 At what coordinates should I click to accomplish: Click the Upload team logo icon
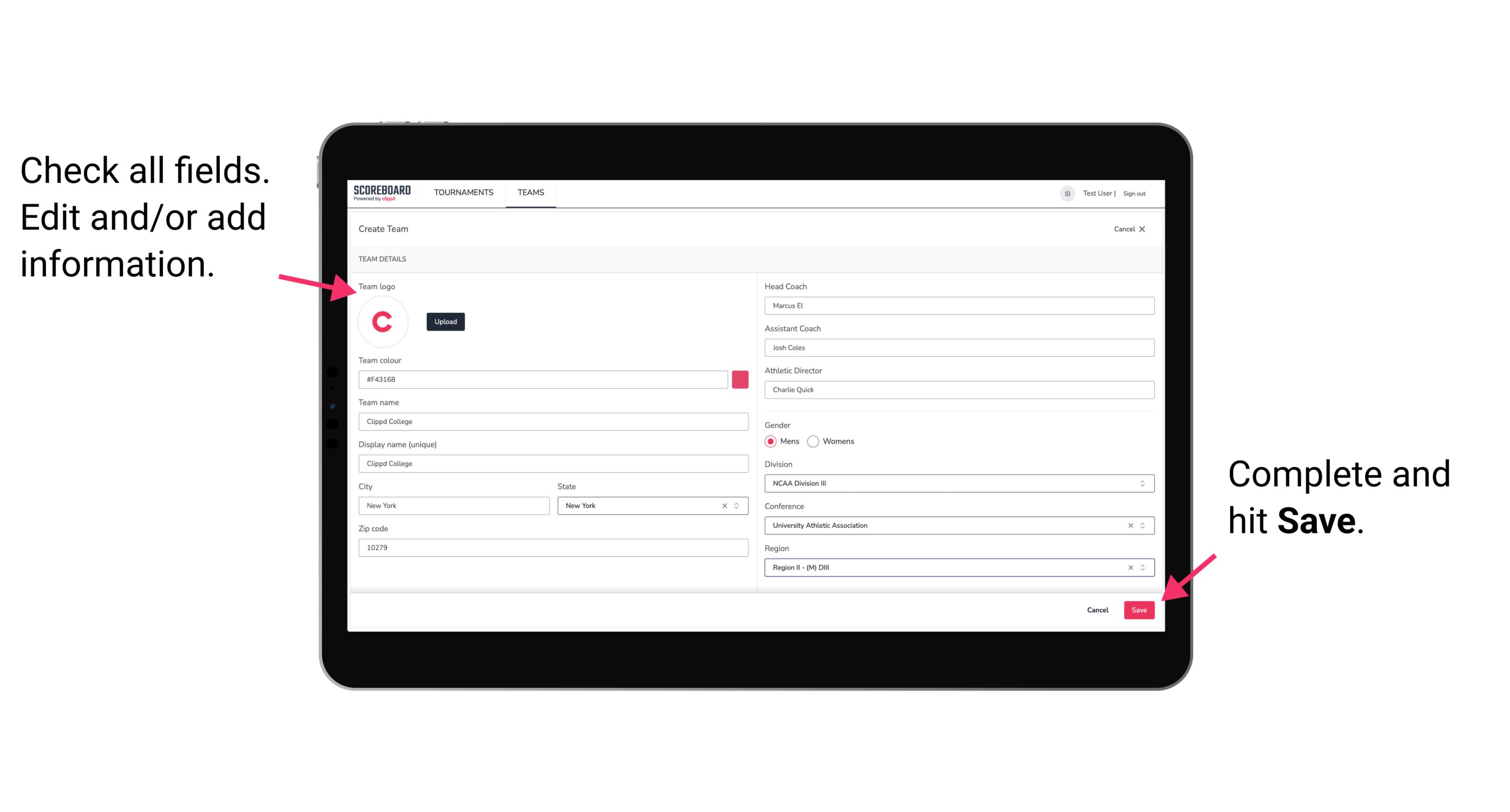tap(445, 321)
